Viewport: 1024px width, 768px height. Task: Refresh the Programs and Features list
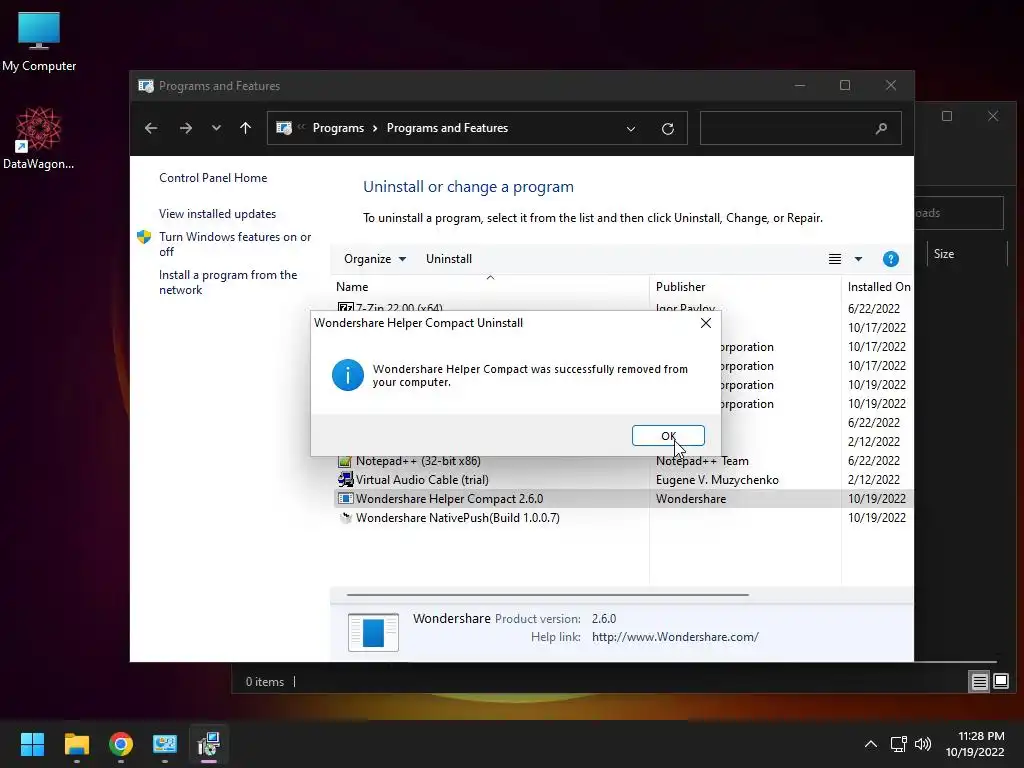[667, 129]
